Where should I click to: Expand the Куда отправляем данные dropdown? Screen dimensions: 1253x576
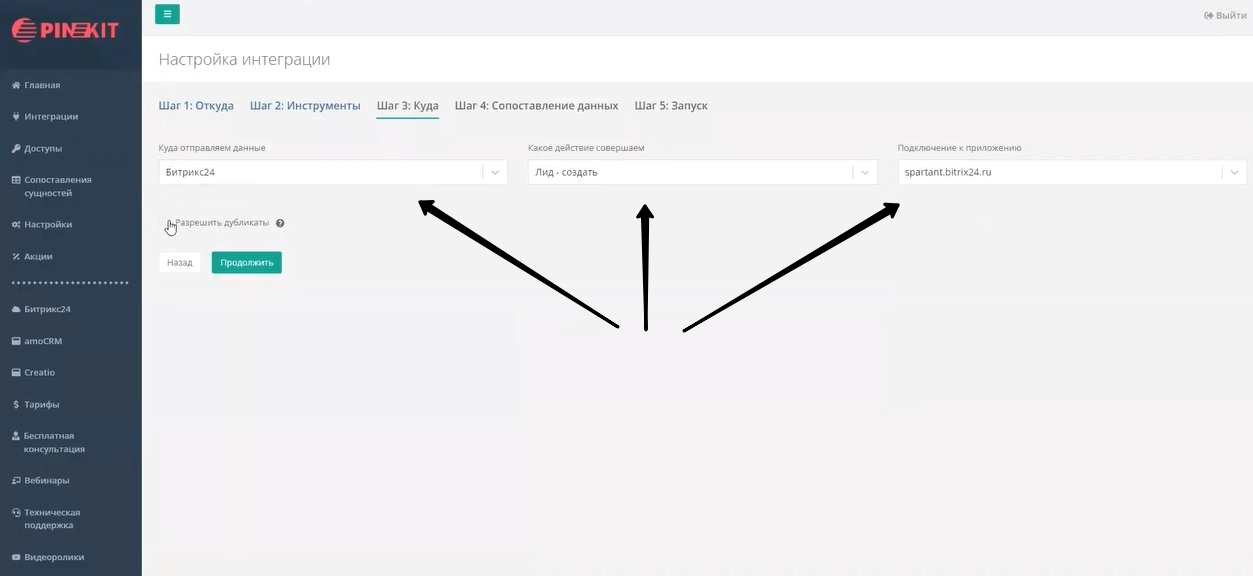[x=333, y=172]
